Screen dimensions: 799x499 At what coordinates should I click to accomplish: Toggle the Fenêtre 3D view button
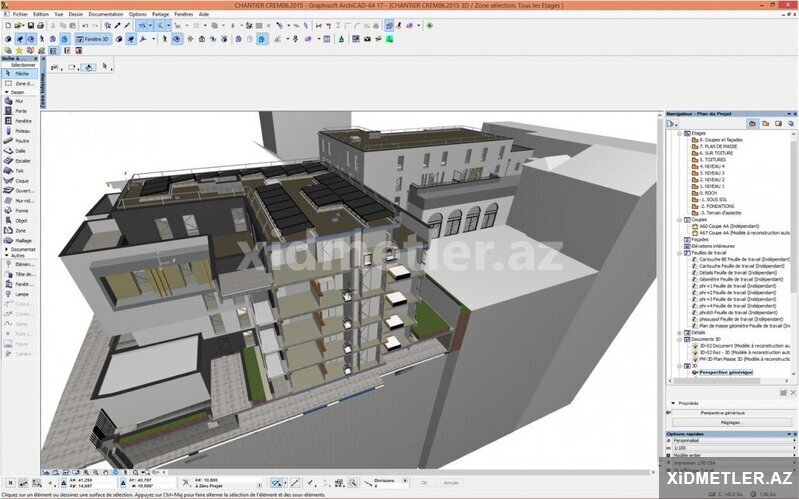click(94, 39)
